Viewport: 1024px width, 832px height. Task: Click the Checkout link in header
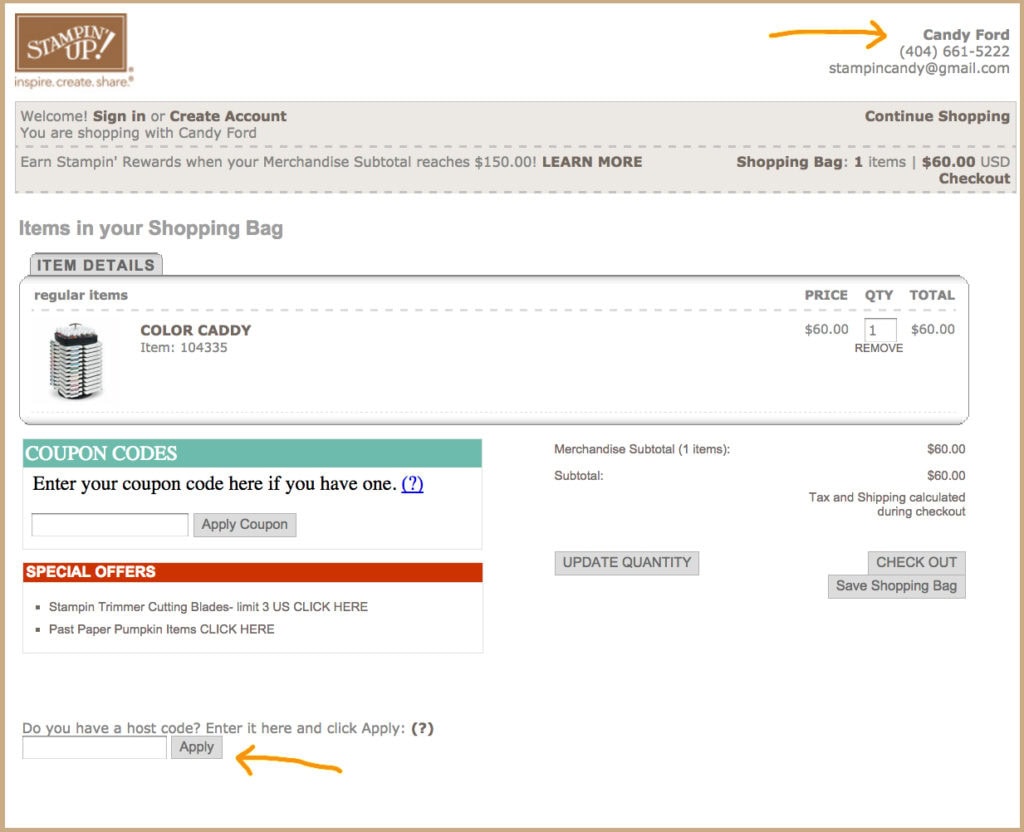[973, 179]
